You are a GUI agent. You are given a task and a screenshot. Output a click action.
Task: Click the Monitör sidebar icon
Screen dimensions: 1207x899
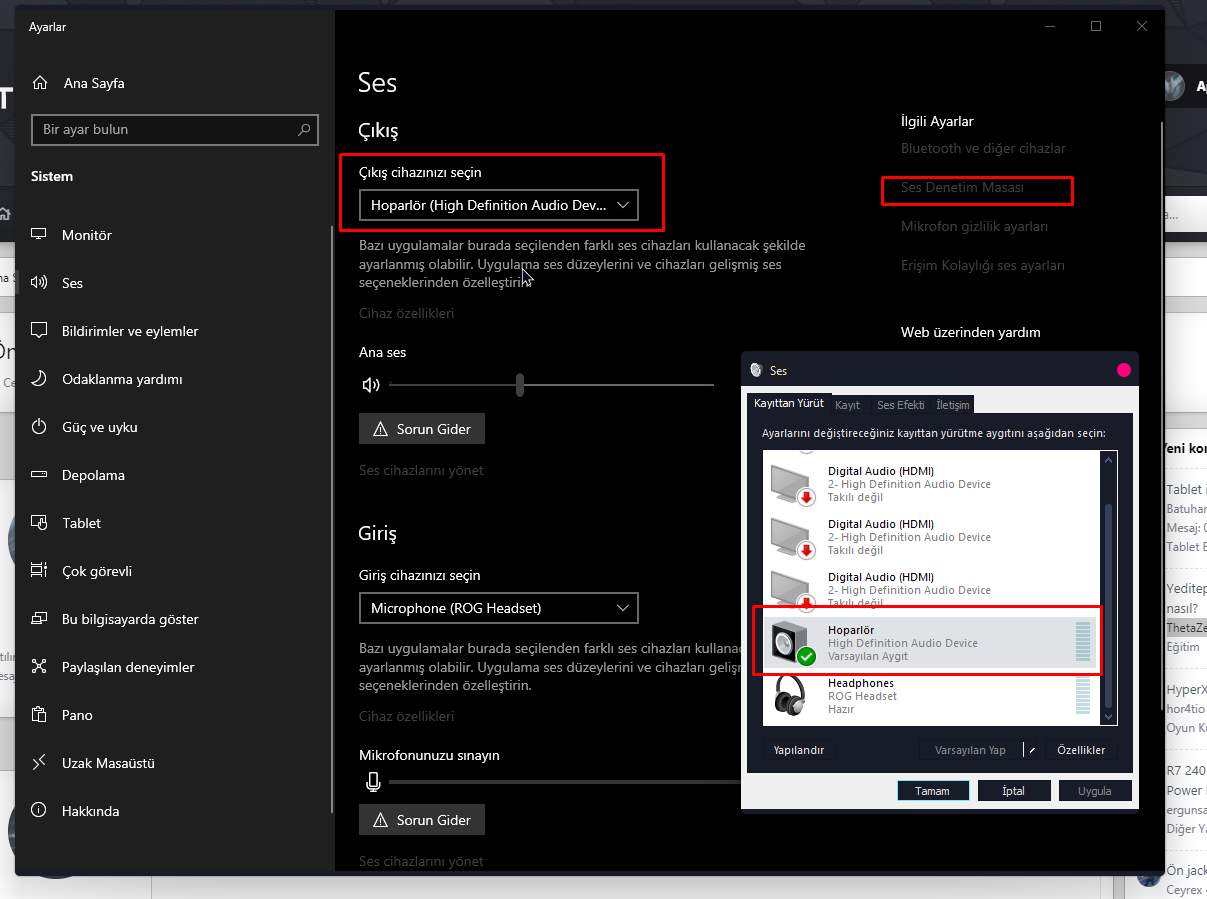[40, 235]
